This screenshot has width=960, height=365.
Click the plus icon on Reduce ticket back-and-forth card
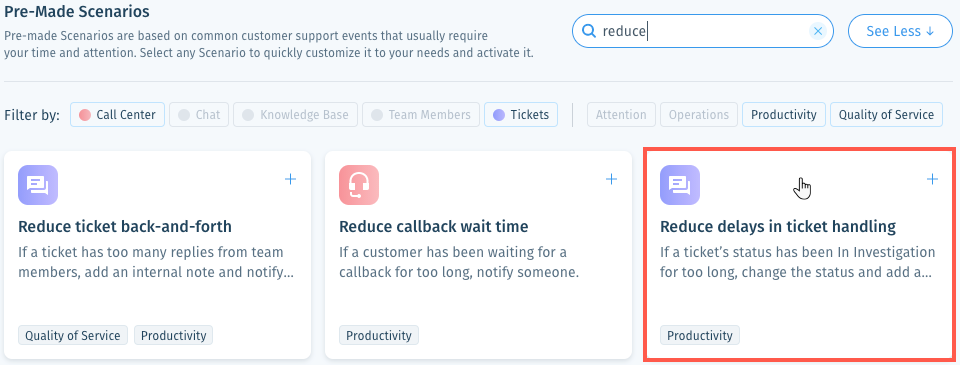point(290,179)
